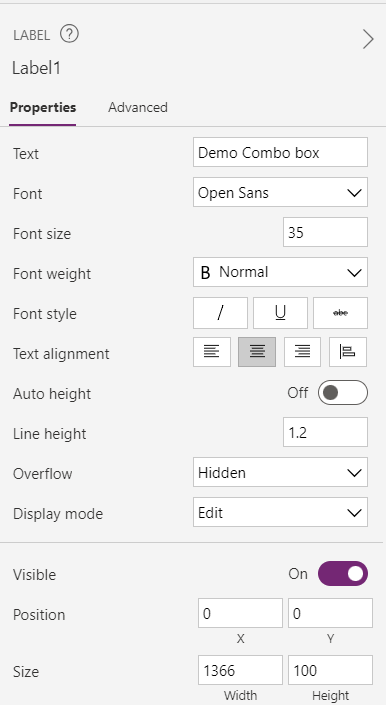Click the Font weight property label
The width and height of the screenshot is (386, 705).
(52, 273)
